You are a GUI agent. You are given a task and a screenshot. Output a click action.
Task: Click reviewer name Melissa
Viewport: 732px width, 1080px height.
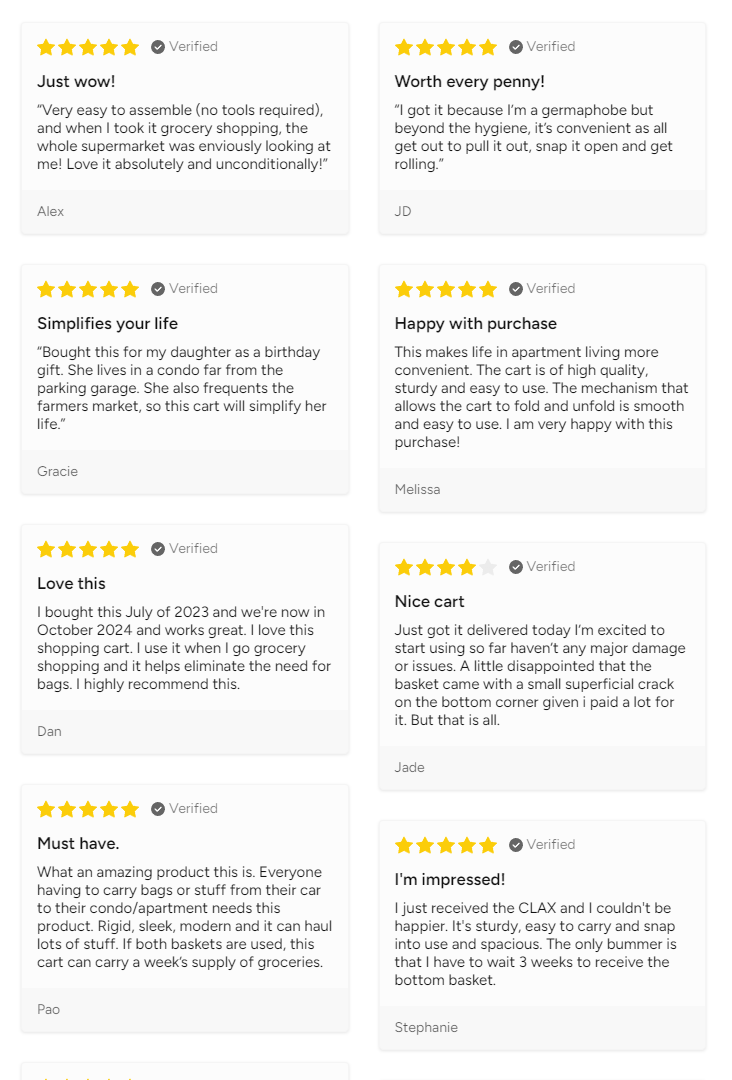[x=417, y=489]
